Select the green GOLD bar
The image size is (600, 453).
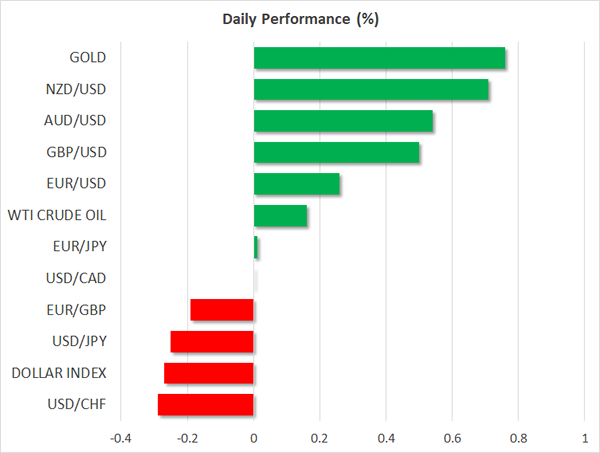(379, 58)
